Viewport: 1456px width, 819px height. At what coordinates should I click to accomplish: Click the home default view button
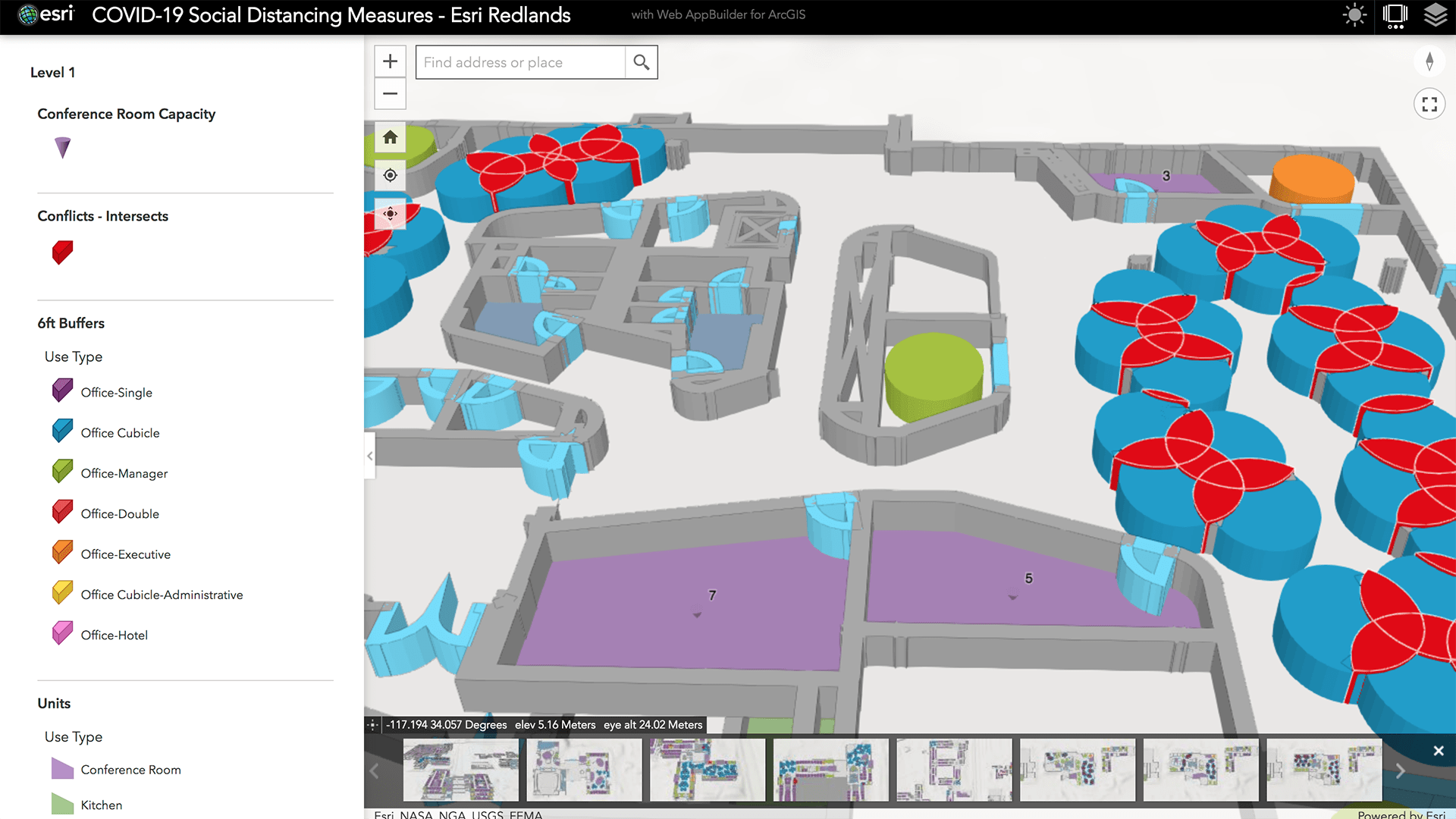(x=390, y=137)
